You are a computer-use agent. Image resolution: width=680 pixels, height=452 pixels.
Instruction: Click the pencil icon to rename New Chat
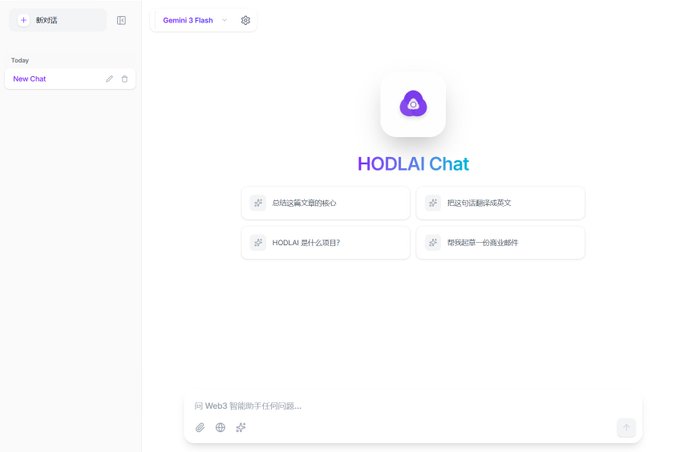[109, 79]
